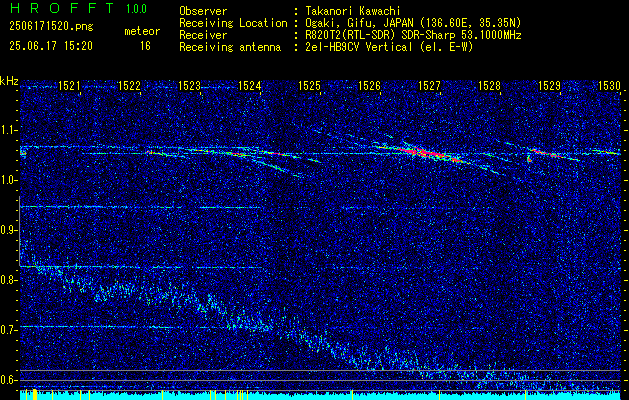Image resolution: width=629 pixels, height=400 pixels.
Task: Click the 1522 time axis marker
Action: [x=129, y=85]
